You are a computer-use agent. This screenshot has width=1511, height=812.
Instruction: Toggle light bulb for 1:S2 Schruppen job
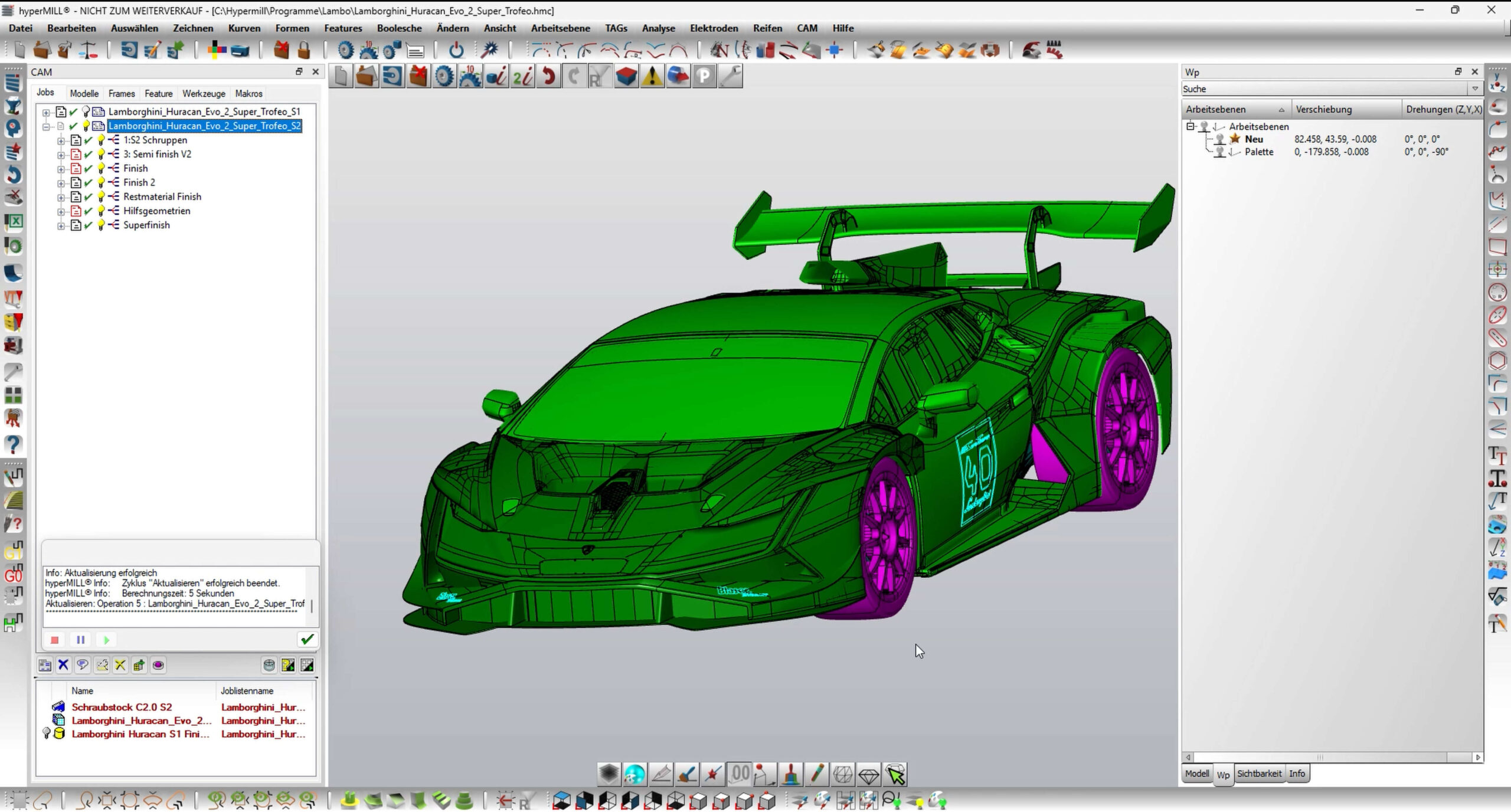click(x=101, y=140)
